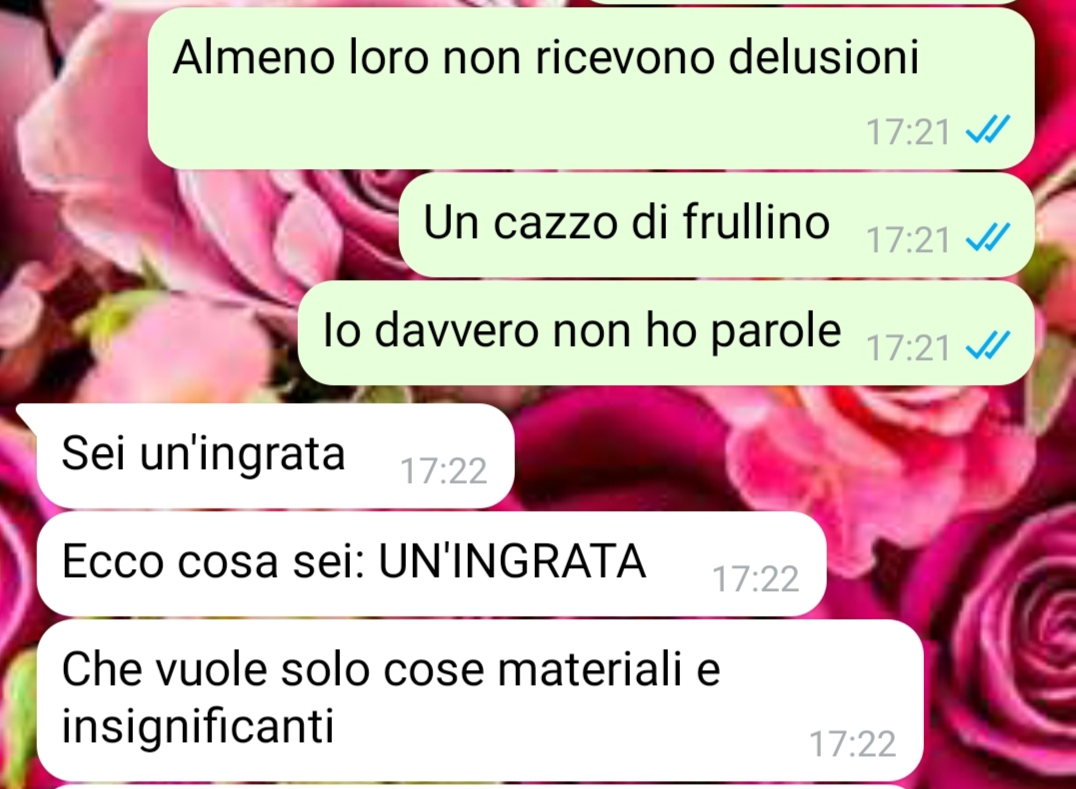Viewport: 1076px width, 789px height.
Task: Select the 'Almeno loro non ricevono delusioni' message
Action: [591, 88]
